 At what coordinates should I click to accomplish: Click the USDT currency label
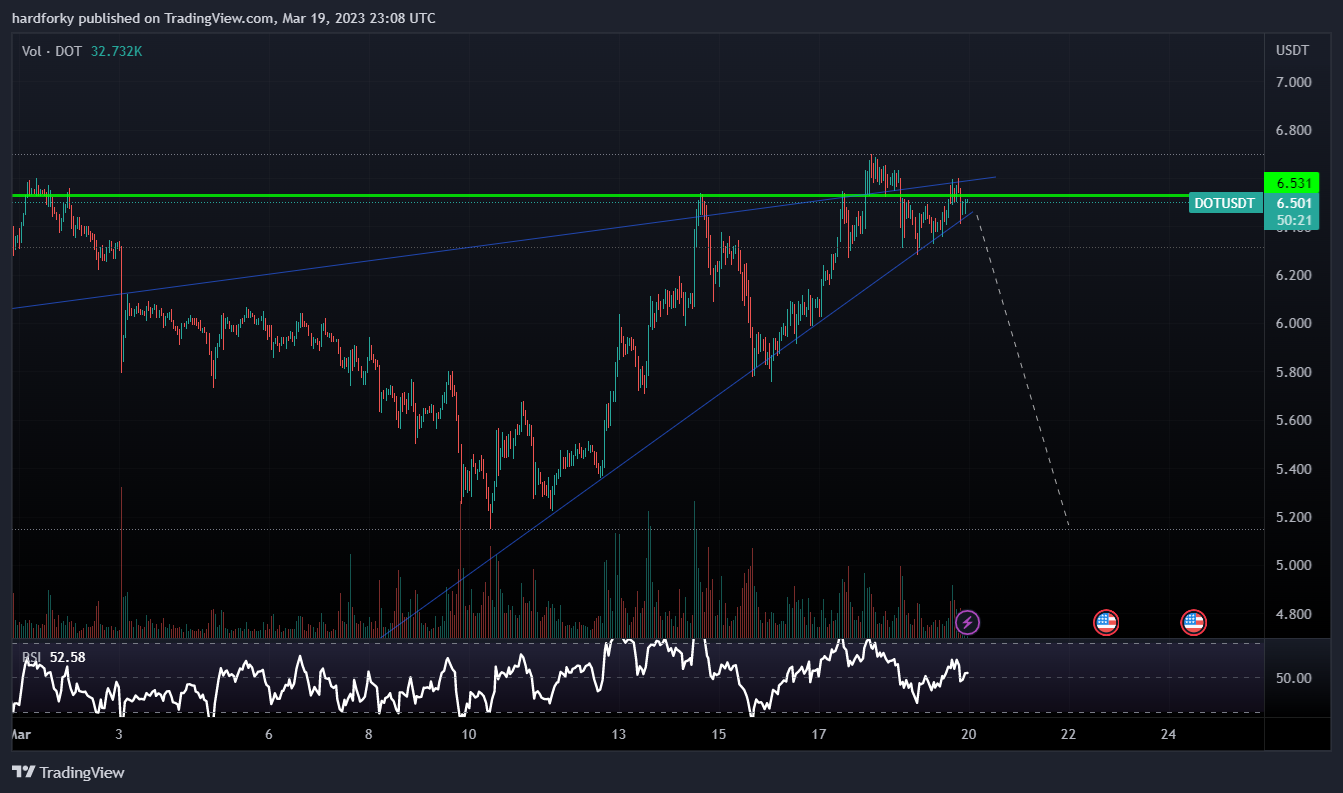(x=1292, y=50)
